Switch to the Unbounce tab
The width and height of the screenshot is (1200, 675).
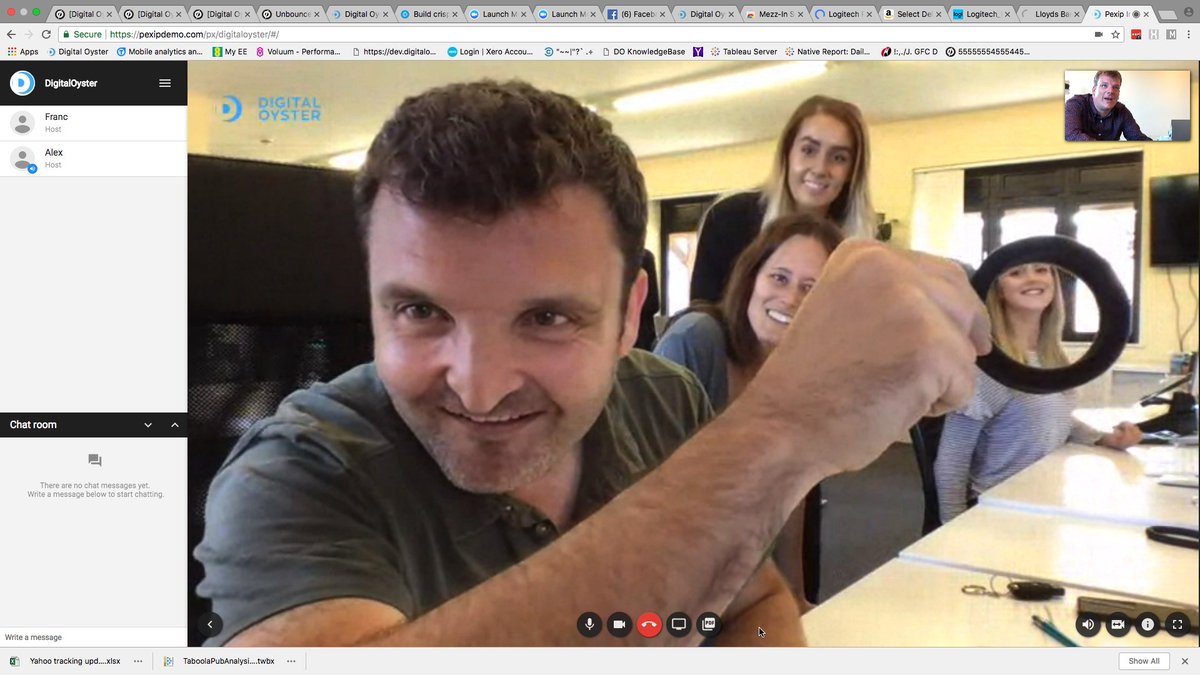point(289,14)
